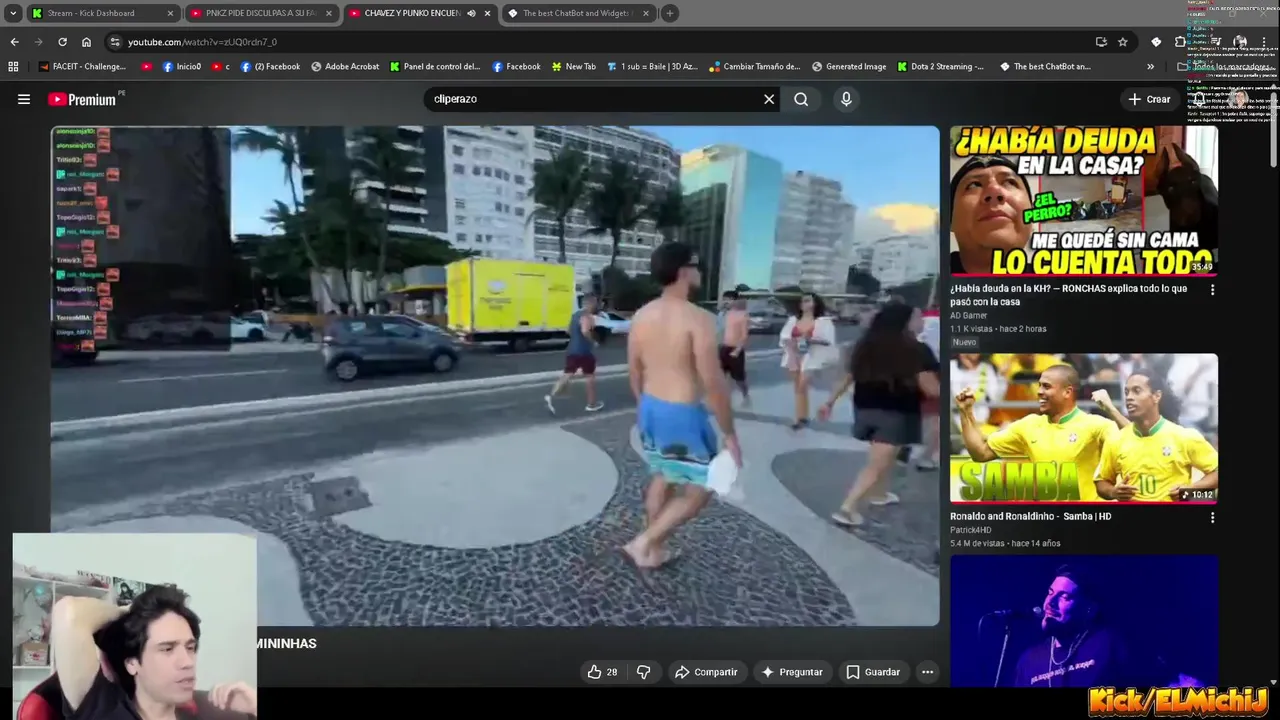
Task: Close the Stream - Kick Dashboard tab
Action: coord(170,13)
